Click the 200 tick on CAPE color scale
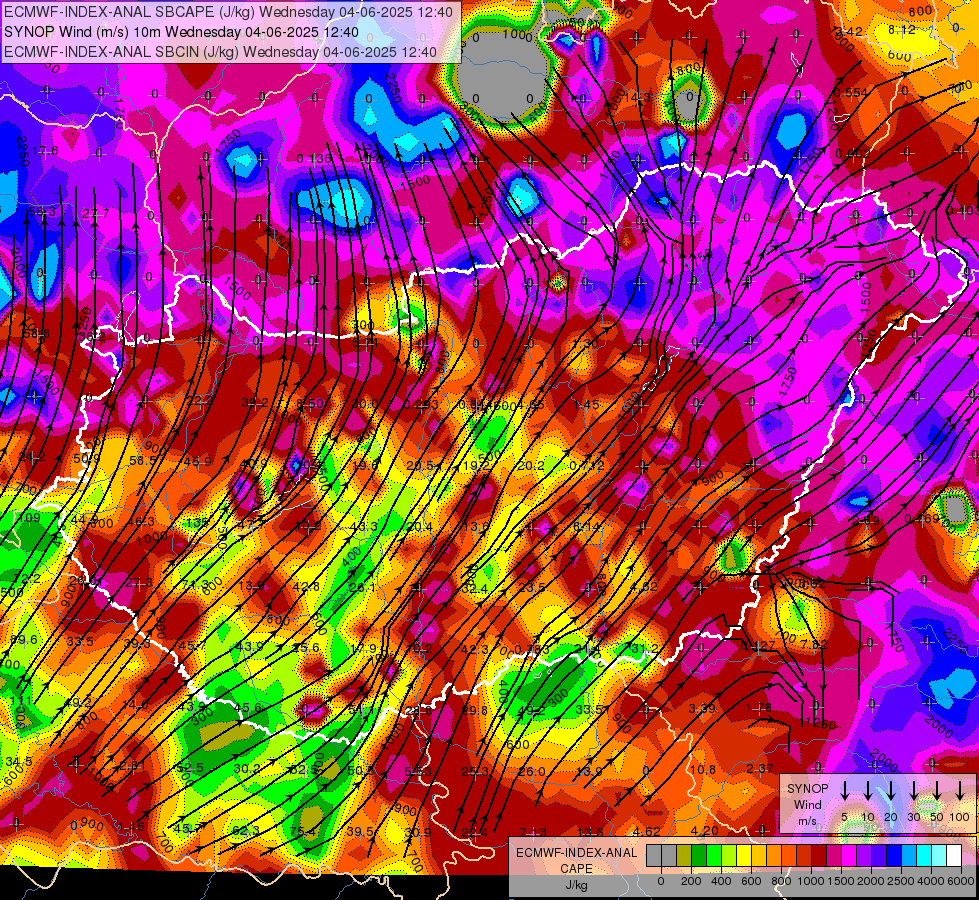 tap(691, 881)
